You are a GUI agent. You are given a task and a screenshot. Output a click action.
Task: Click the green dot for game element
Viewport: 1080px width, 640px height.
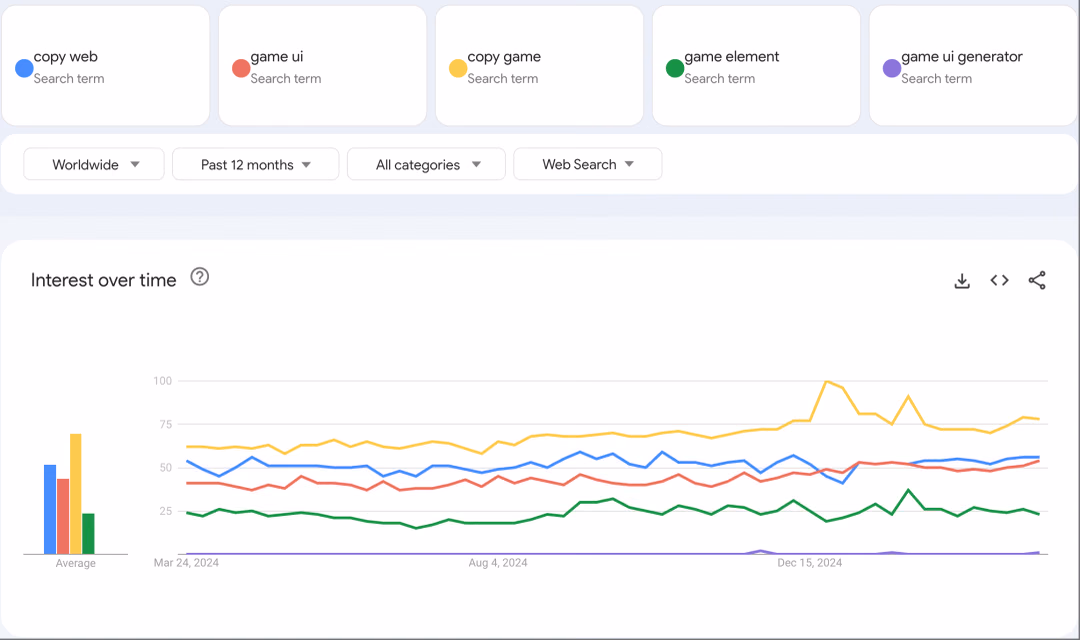pyautogui.click(x=675, y=68)
